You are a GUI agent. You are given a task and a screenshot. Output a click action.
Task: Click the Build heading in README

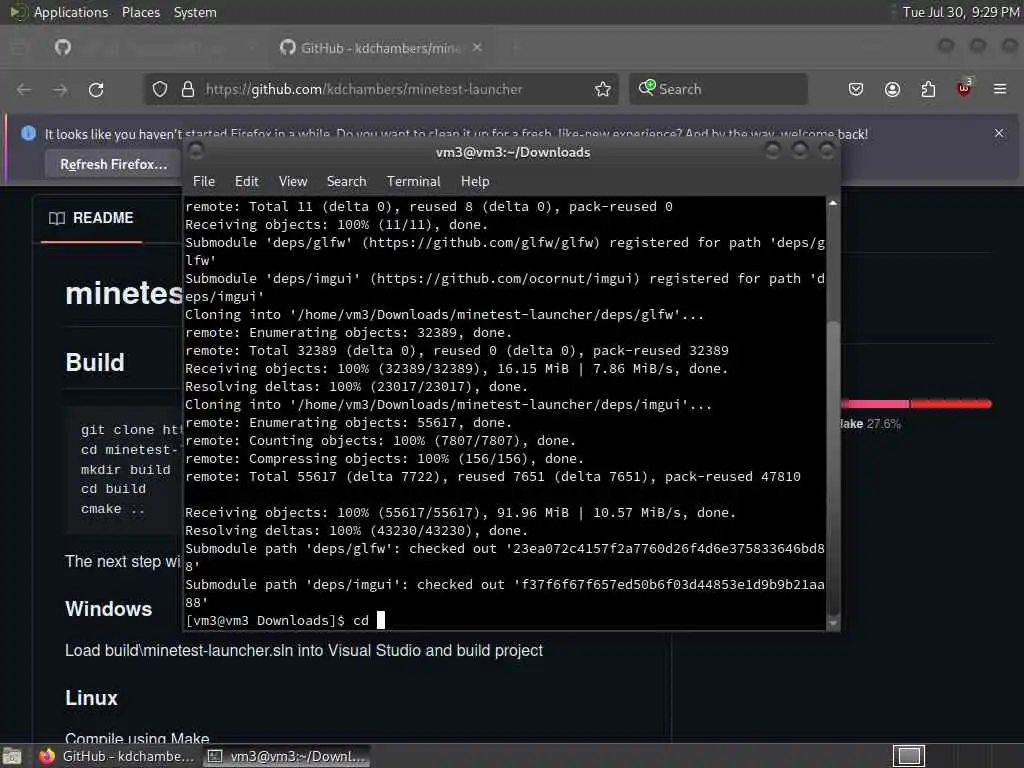coord(95,362)
